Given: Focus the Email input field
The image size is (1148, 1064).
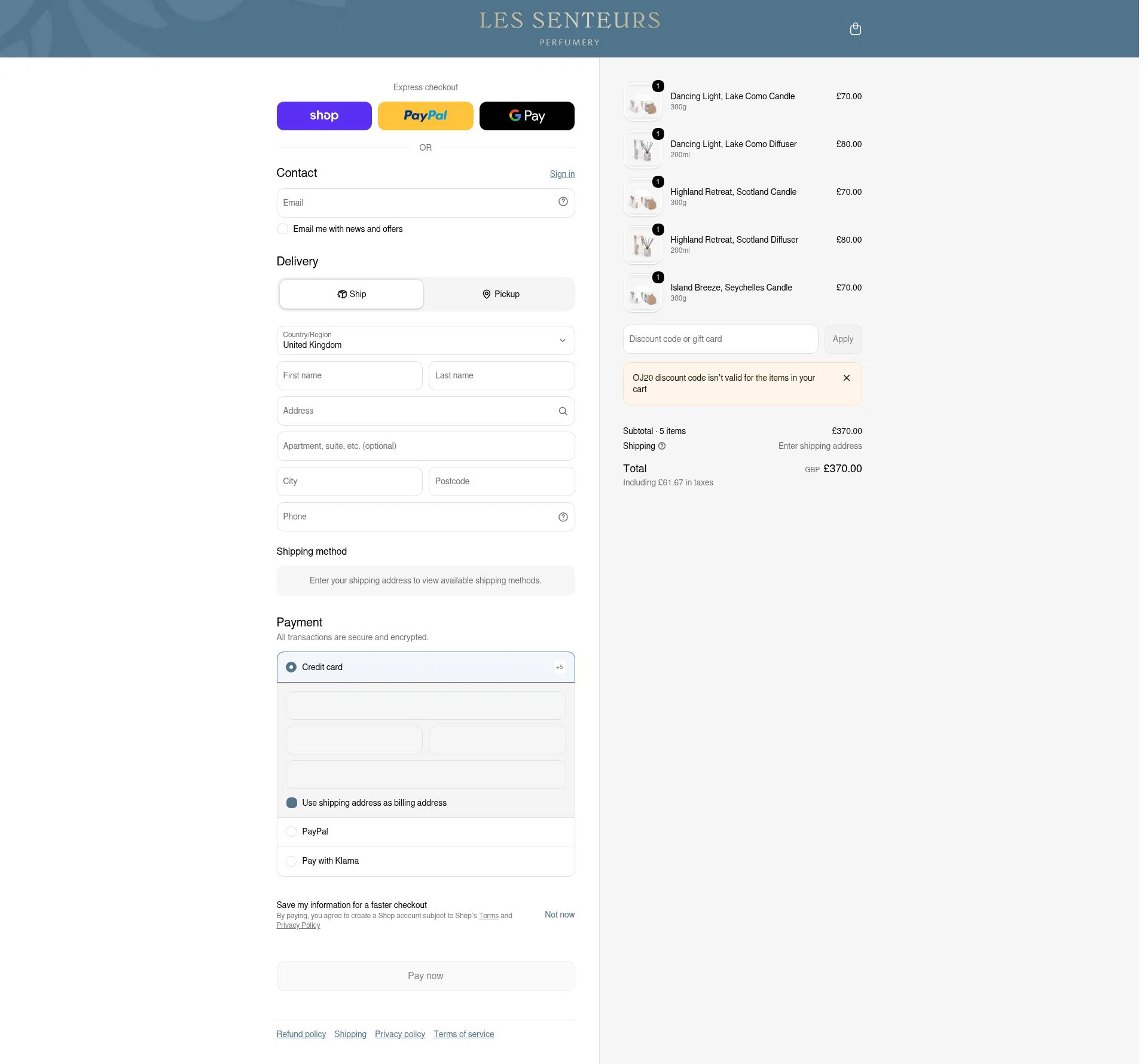Looking at the screenshot, I should pyautogui.click(x=426, y=203).
